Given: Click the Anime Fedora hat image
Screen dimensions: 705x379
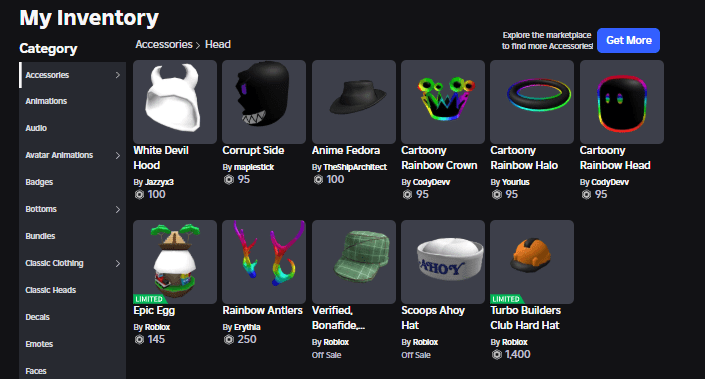Looking at the screenshot, I should pyautogui.click(x=354, y=102).
